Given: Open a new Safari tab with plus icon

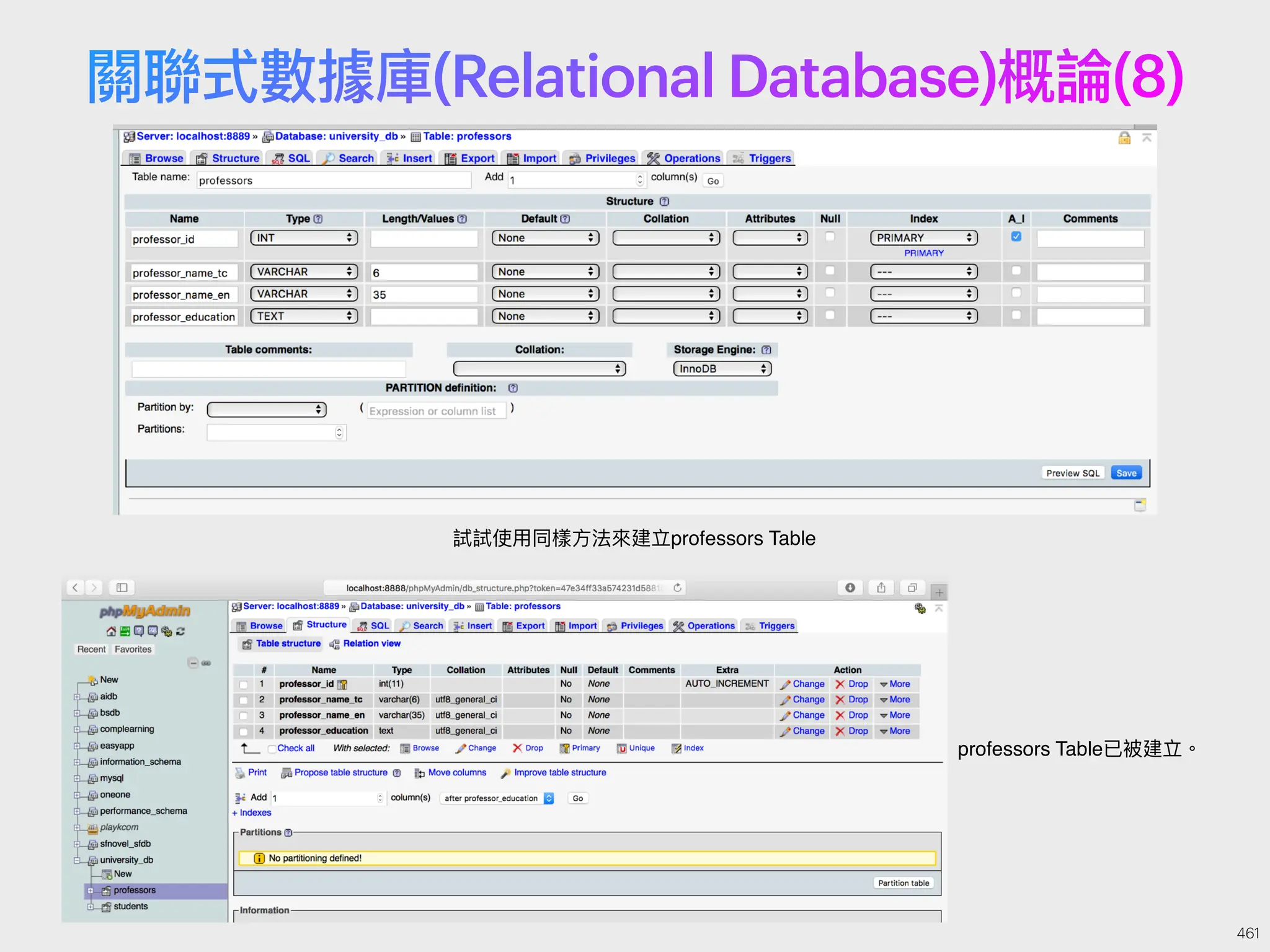Looking at the screenshot, I should (939, 592).
